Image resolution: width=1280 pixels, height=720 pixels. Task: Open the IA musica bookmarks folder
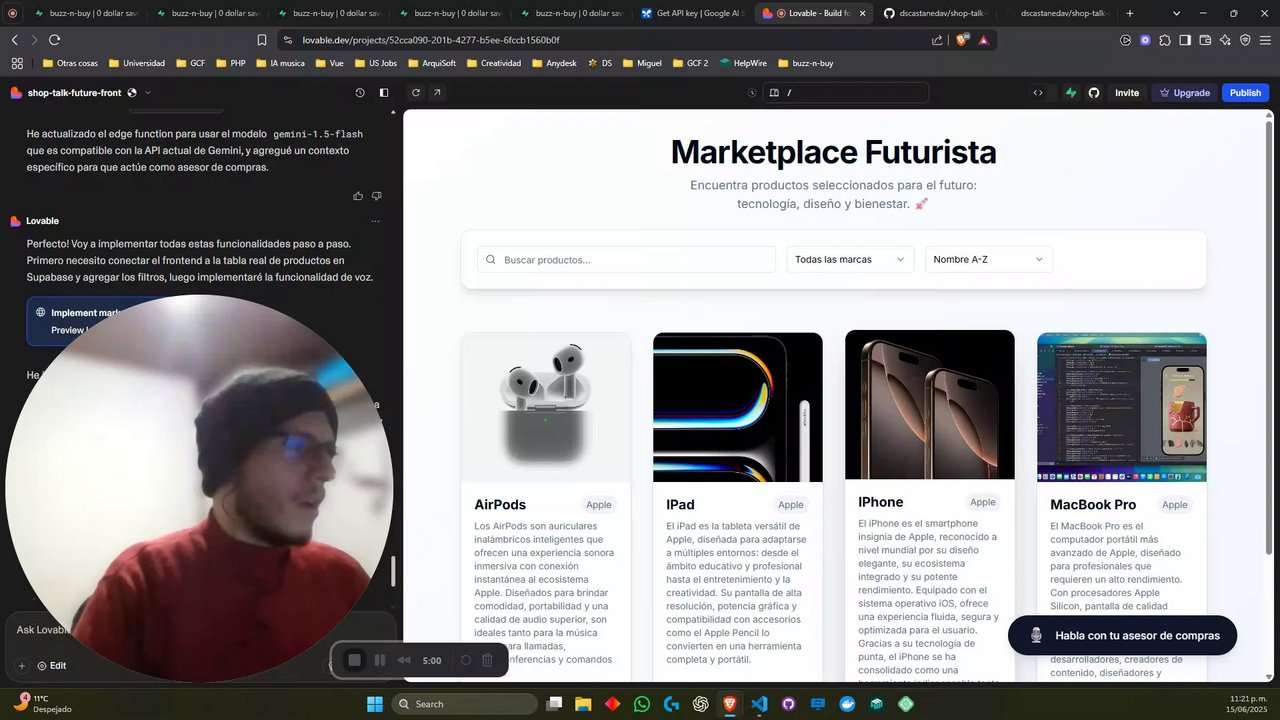coord(280,63)
